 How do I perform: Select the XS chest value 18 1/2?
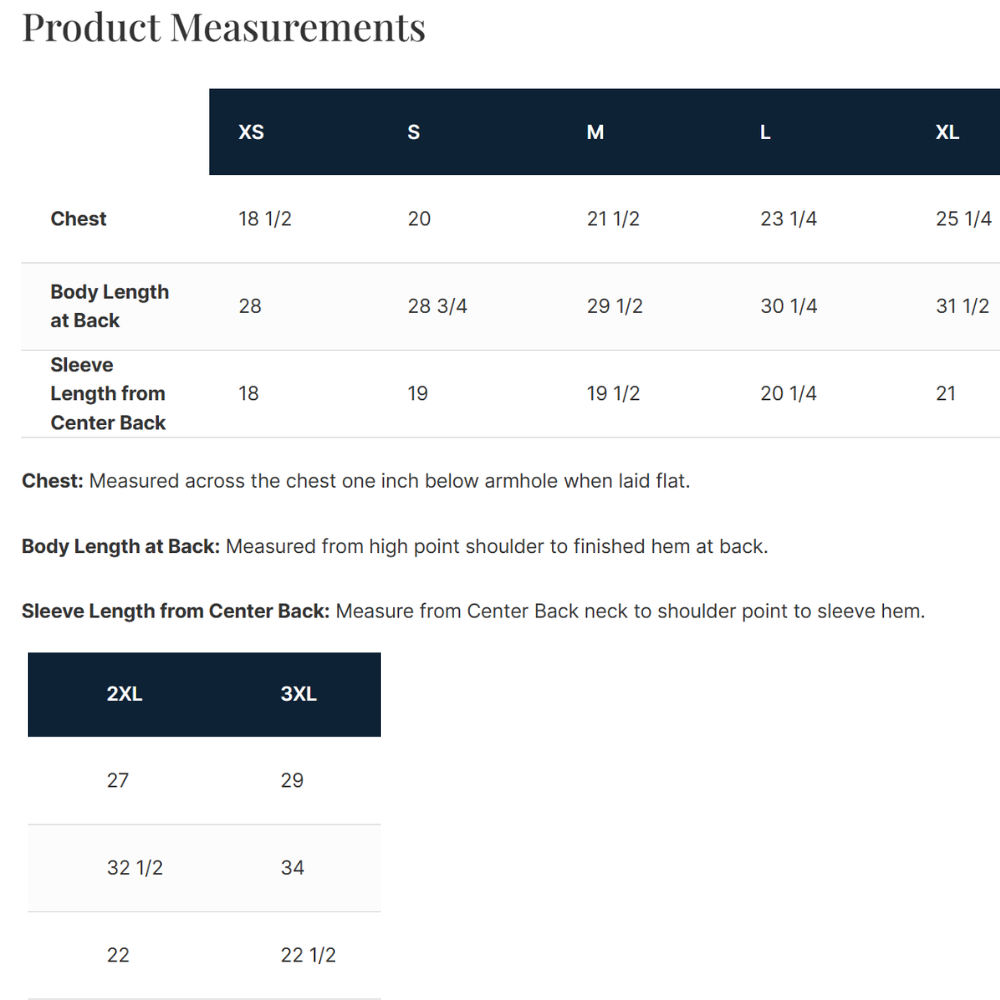265,219
